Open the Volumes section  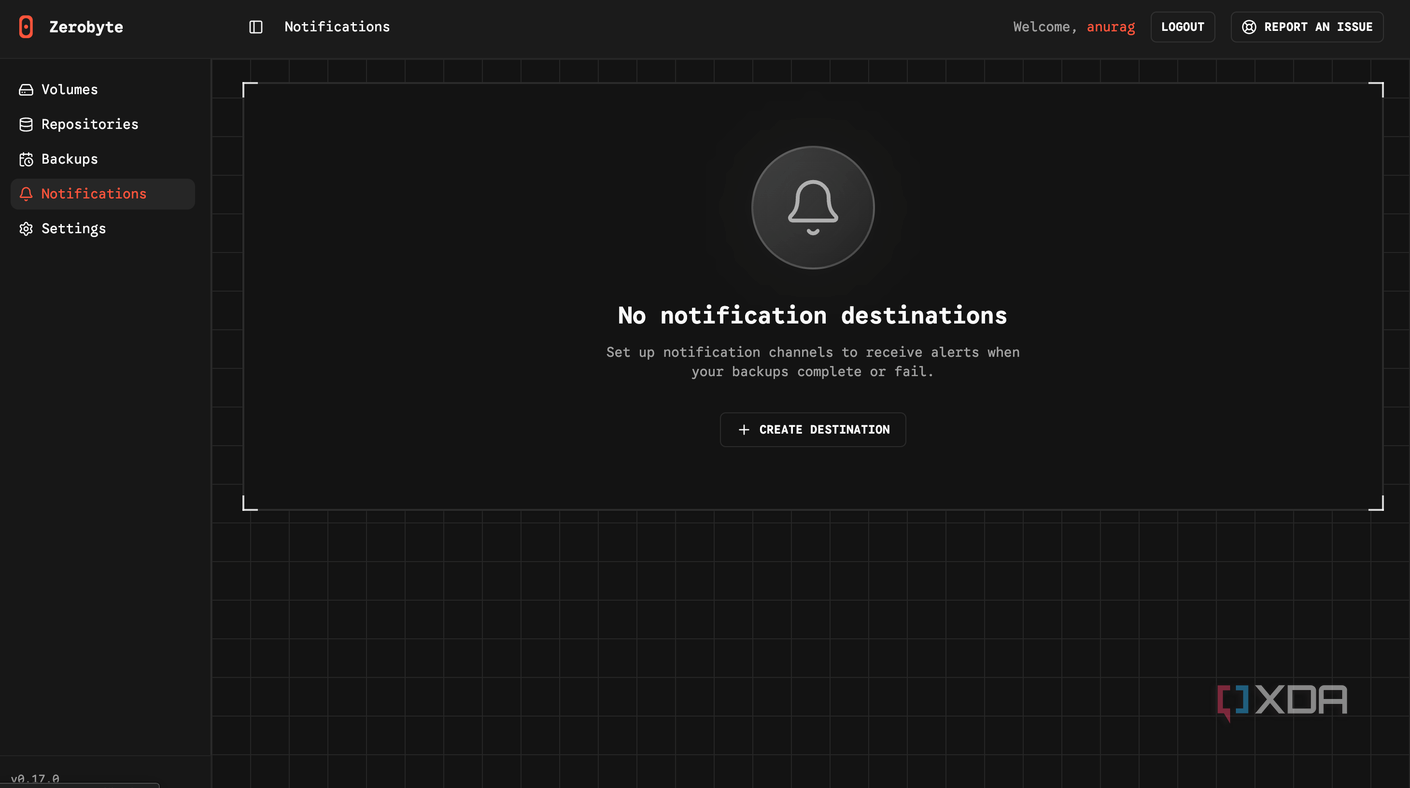click(x=103, y=90)
